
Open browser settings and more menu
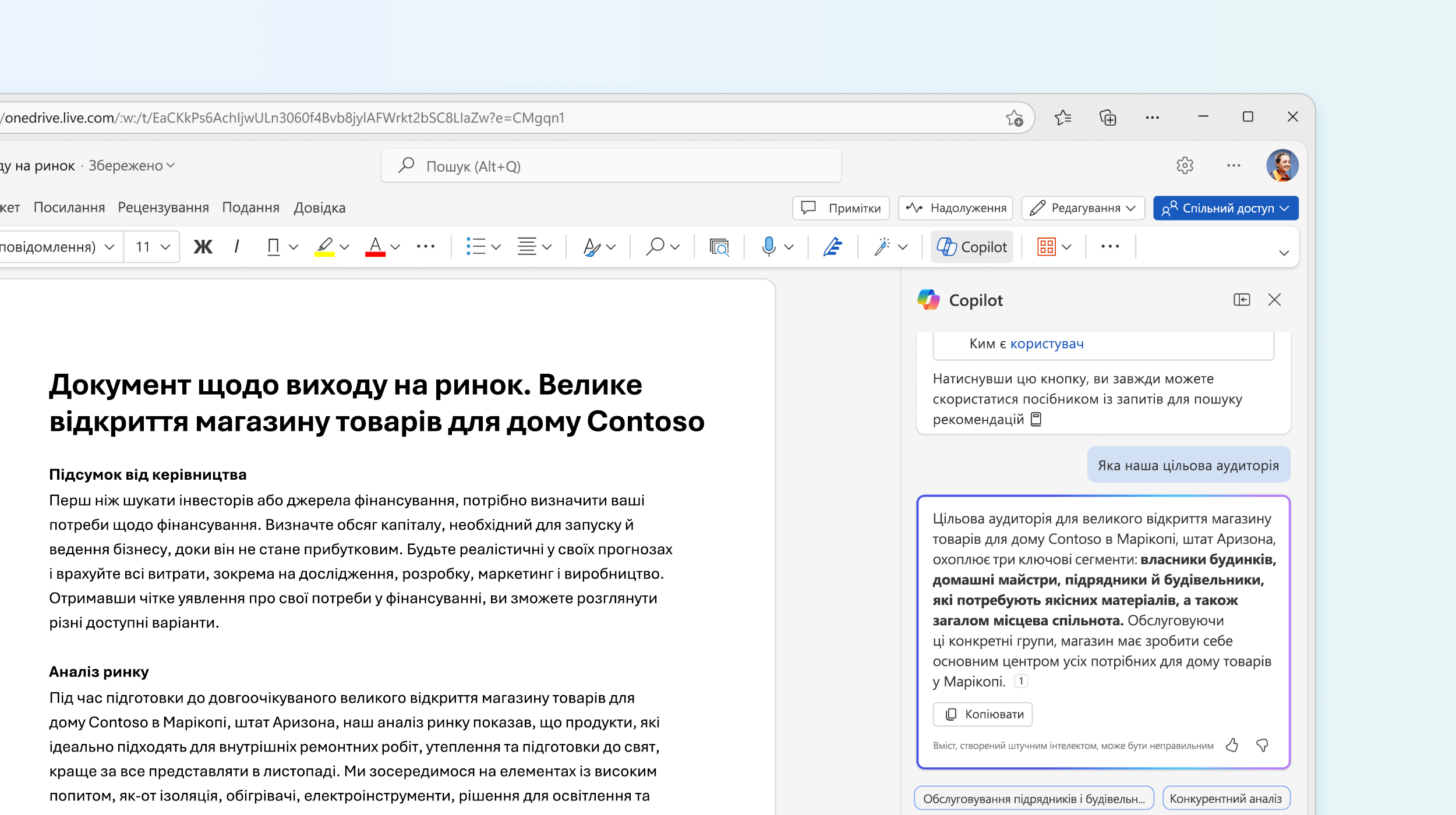[x=1152, y=118]
